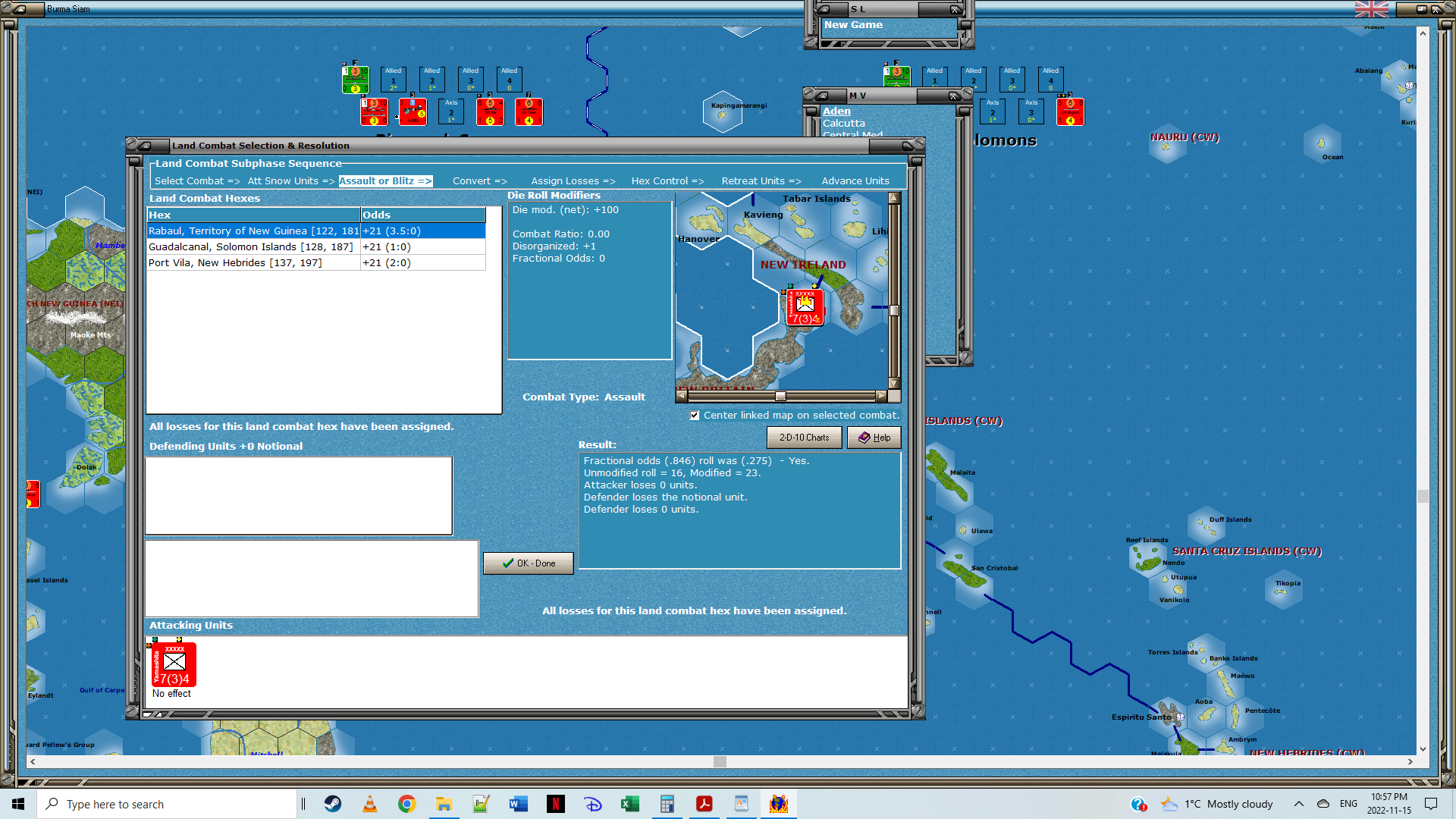Toggle Center linked map on selected combat
Screen dimensions: 1456x819
tap(695, 416)
